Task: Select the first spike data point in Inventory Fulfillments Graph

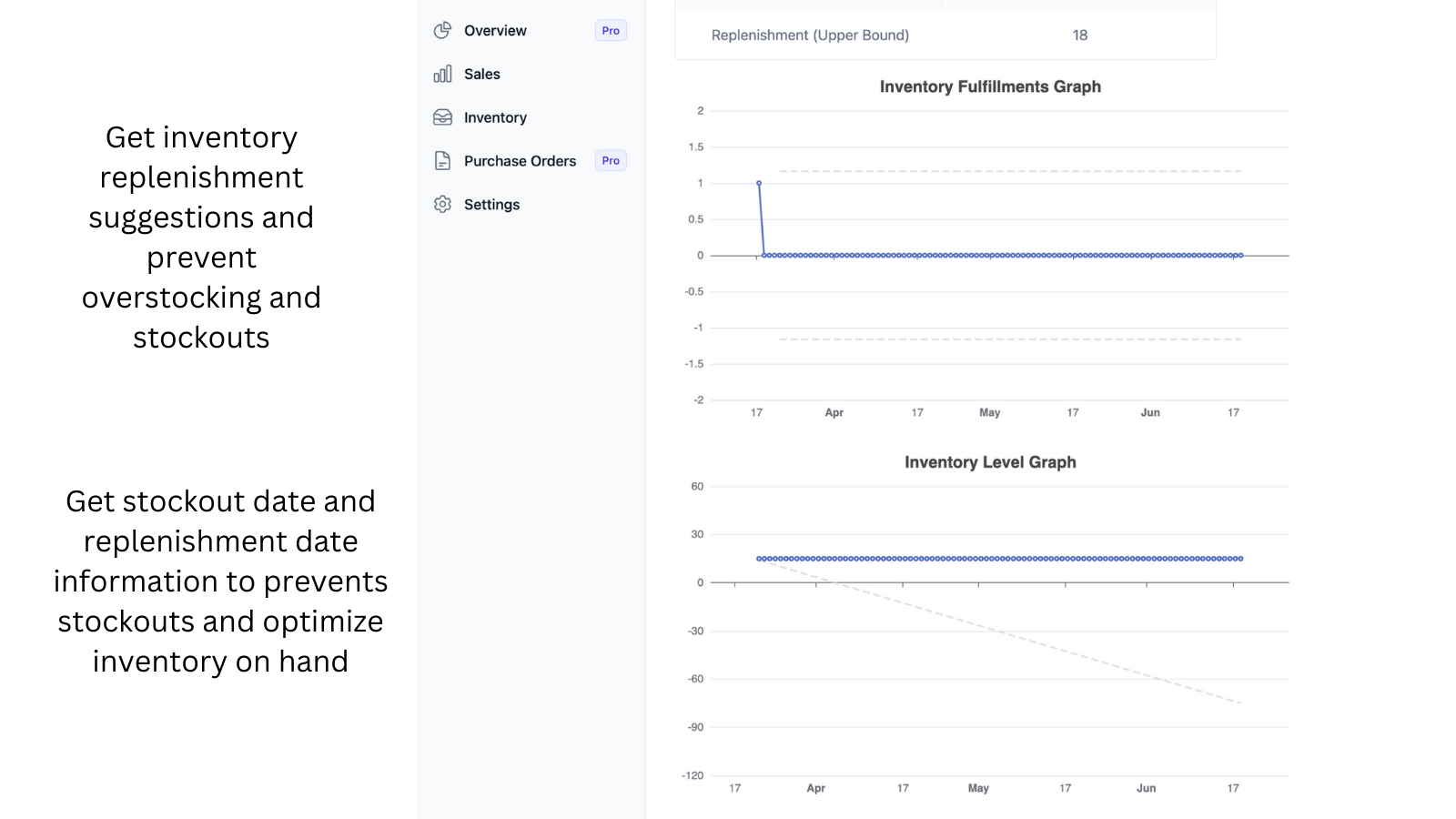Action: (758, 183)
